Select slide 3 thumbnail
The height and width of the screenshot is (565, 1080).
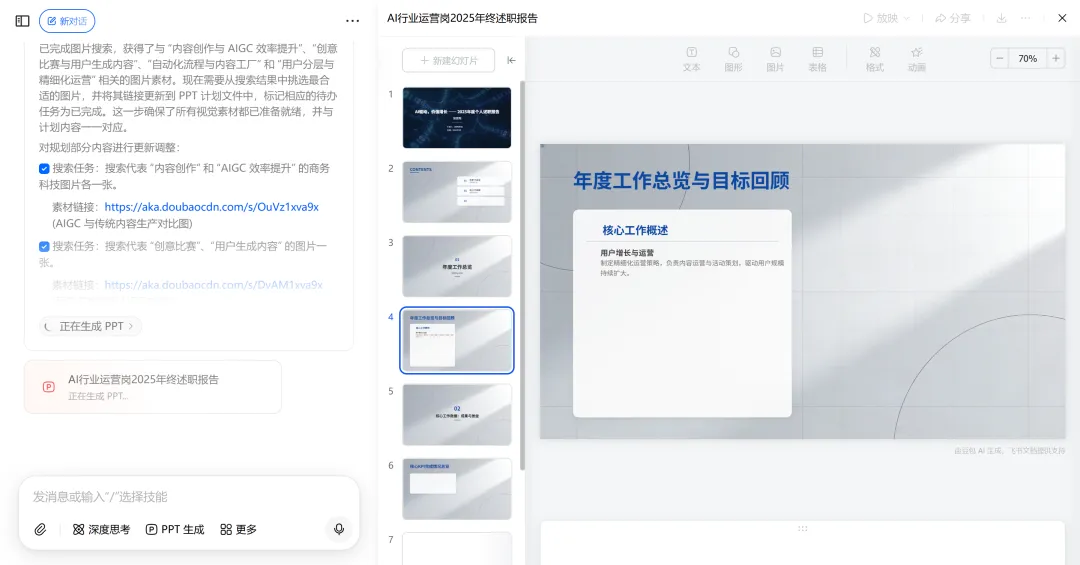click(457, 266)
